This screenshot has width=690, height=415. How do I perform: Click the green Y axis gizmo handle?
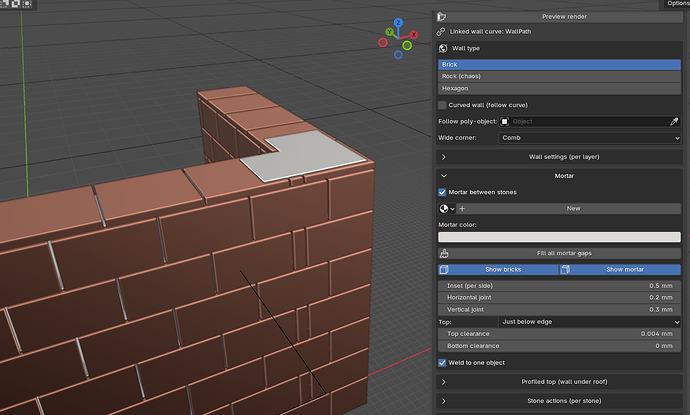click(x=389, y=32)
